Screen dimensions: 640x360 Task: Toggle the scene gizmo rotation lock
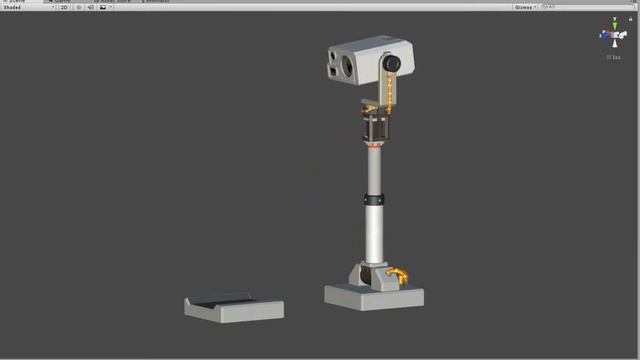point(631,19)
